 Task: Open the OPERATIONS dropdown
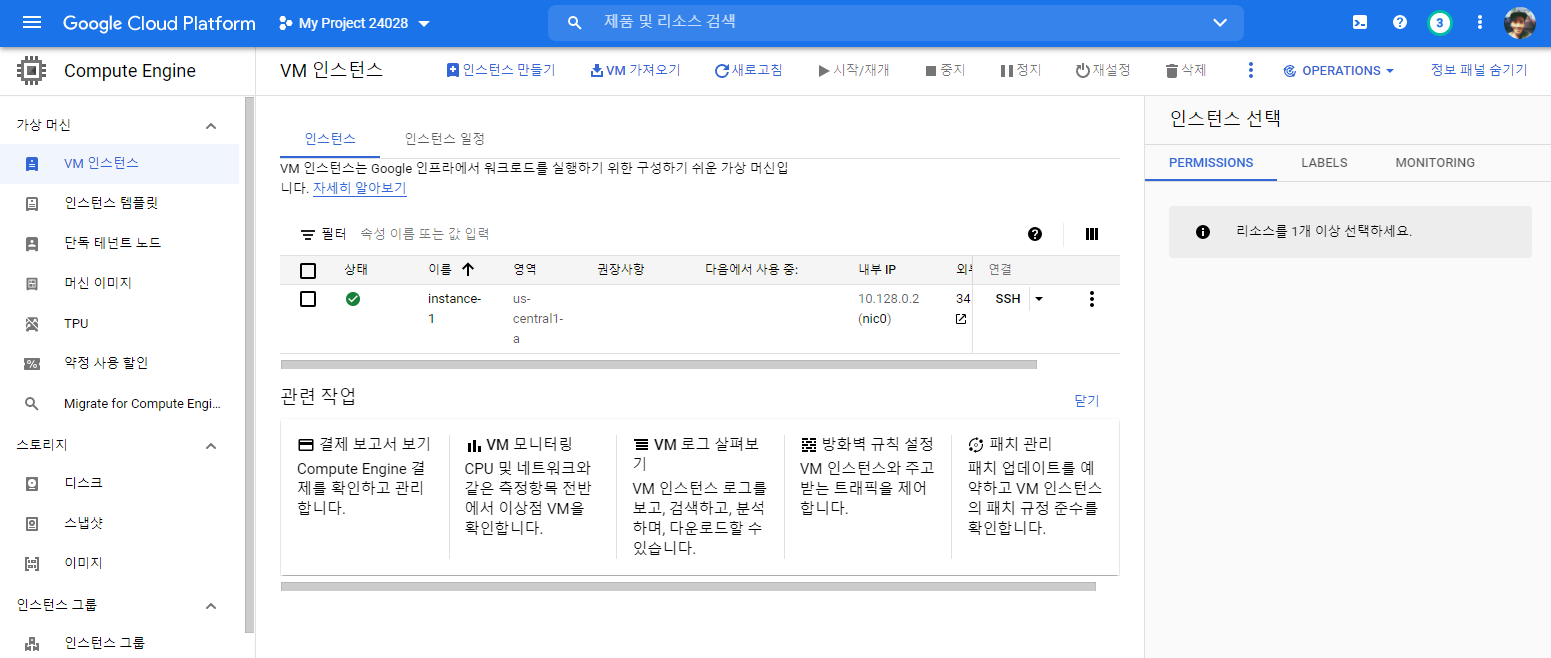[1338, 70]
